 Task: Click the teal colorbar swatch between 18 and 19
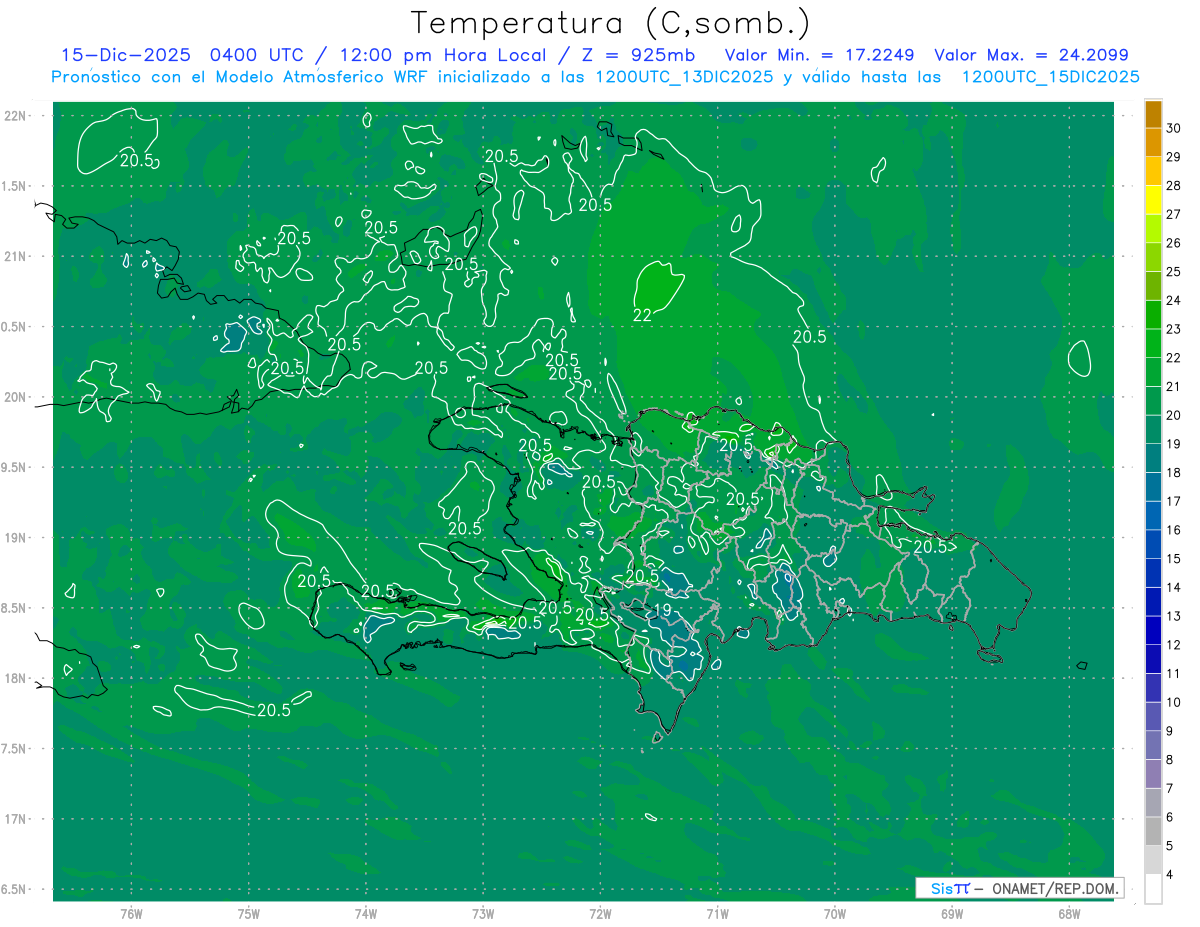click(x=1153, y=459)
